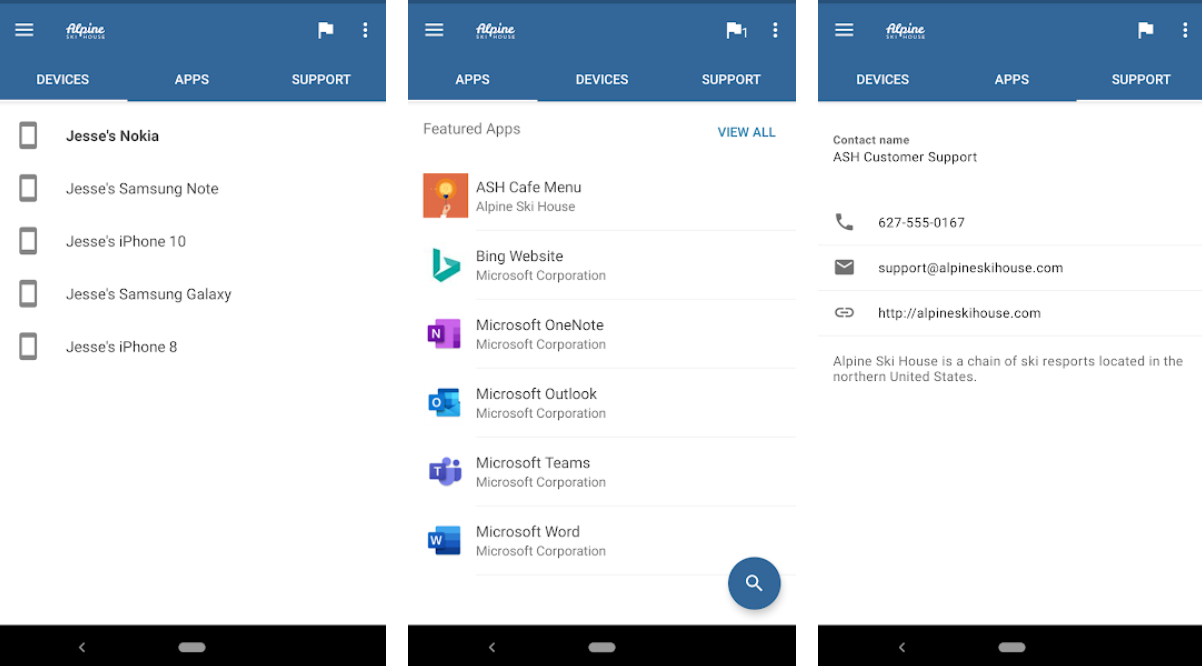Viewport: 1202px width, 666px height.
Task: Tap Alpine Ski House logo on Apps screen
Action: click(x=496, y=31)
